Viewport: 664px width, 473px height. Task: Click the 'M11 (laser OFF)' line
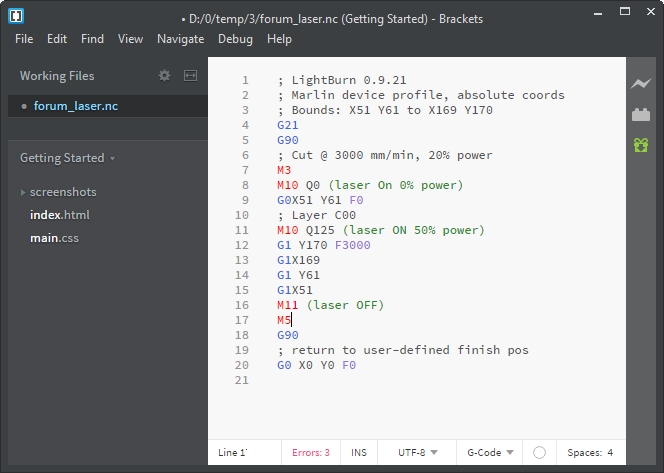pyautogui.click(x=330, y=305)
